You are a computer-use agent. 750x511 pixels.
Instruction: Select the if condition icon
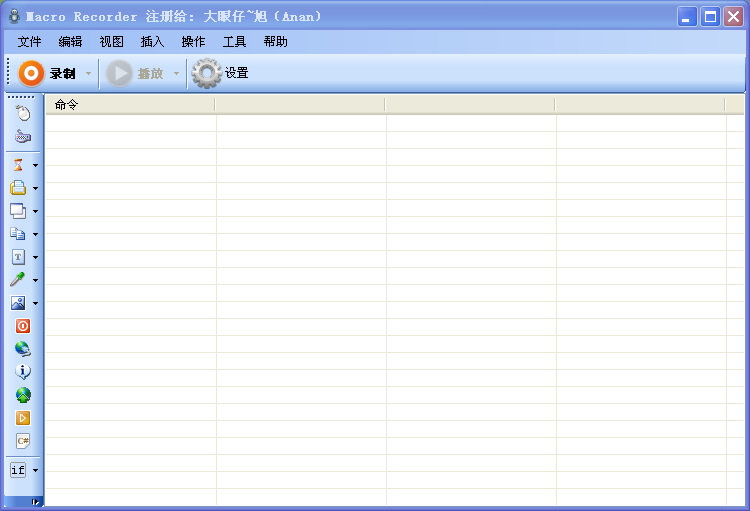18,470
